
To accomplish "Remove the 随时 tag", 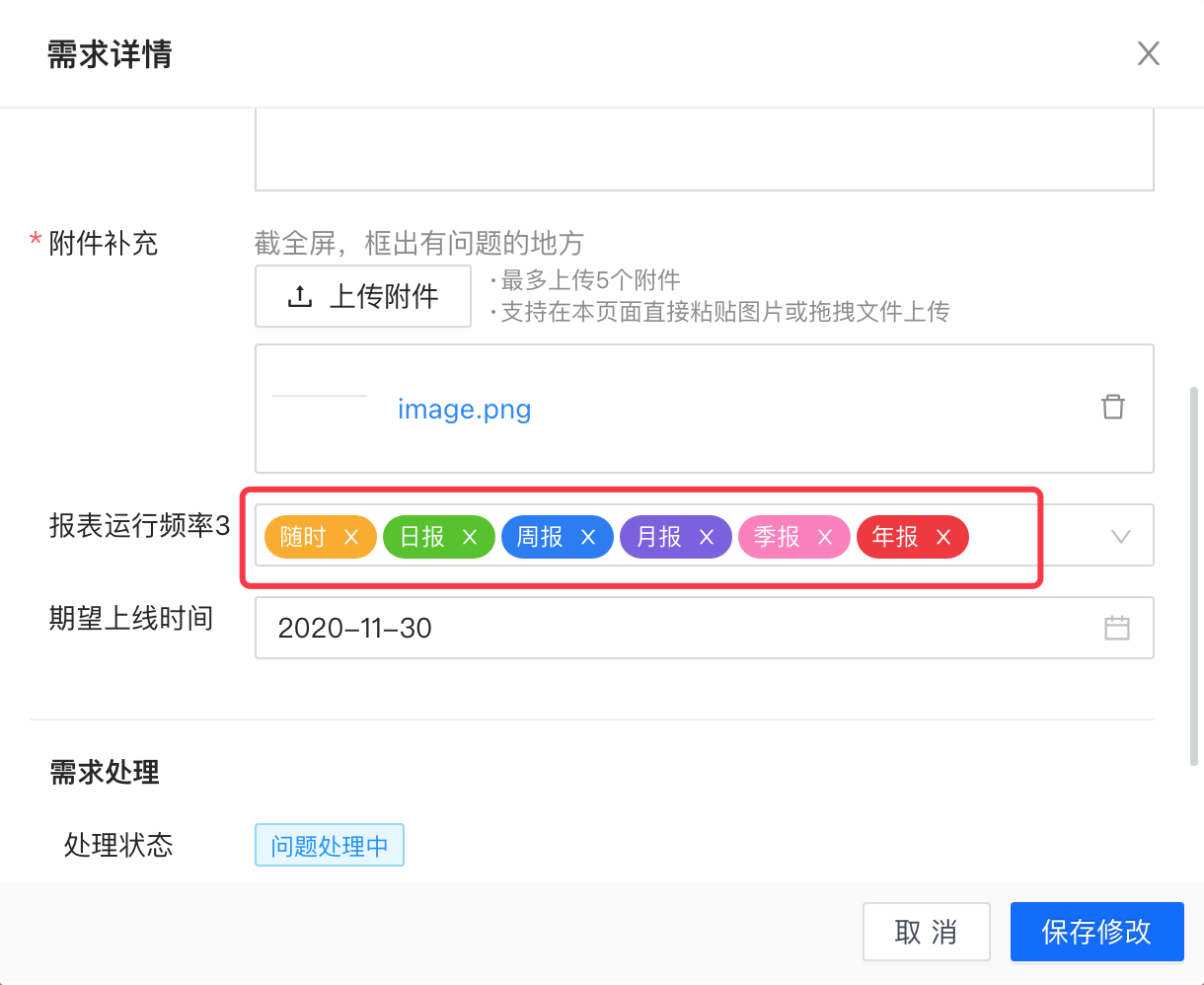I will point(351,537).
